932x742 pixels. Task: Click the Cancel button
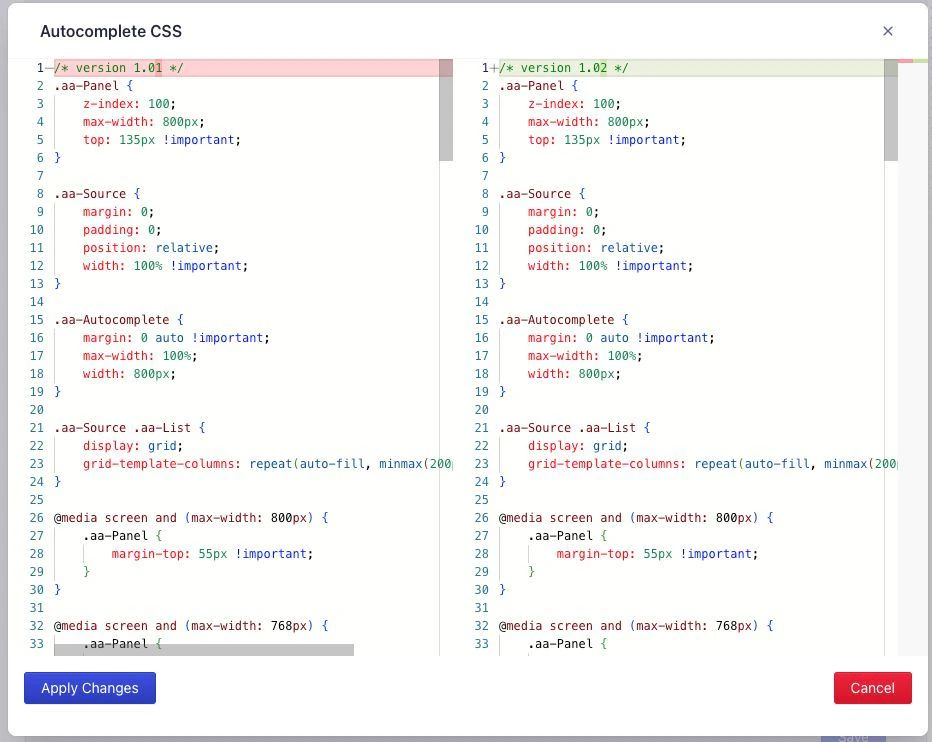[872, 688]
